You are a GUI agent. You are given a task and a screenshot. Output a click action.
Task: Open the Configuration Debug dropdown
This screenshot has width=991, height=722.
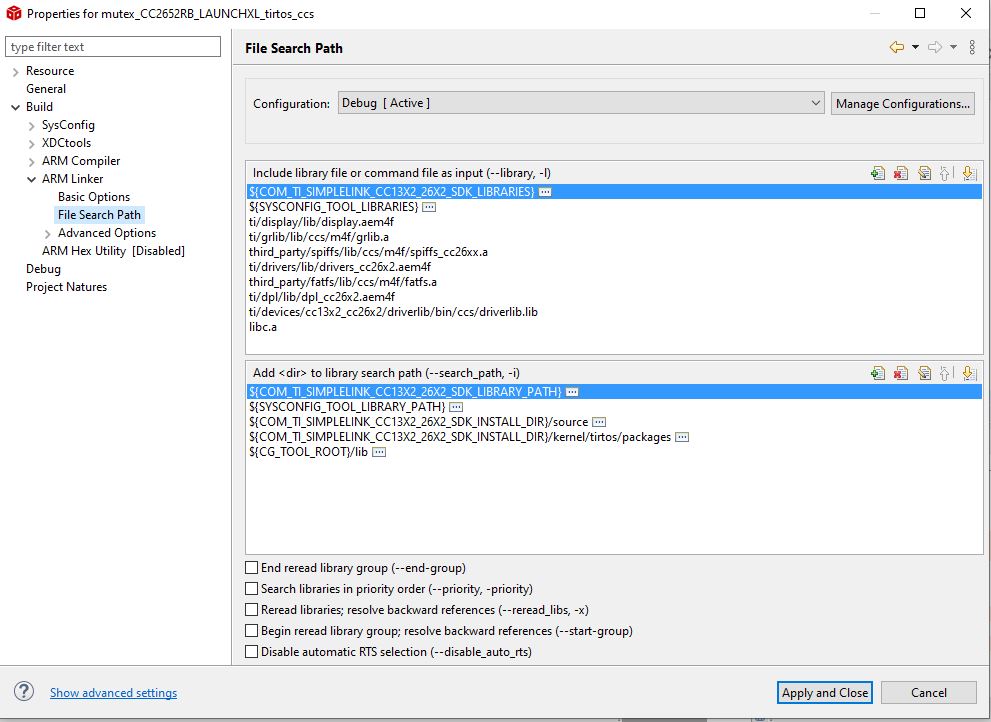[x=581, y=103]
